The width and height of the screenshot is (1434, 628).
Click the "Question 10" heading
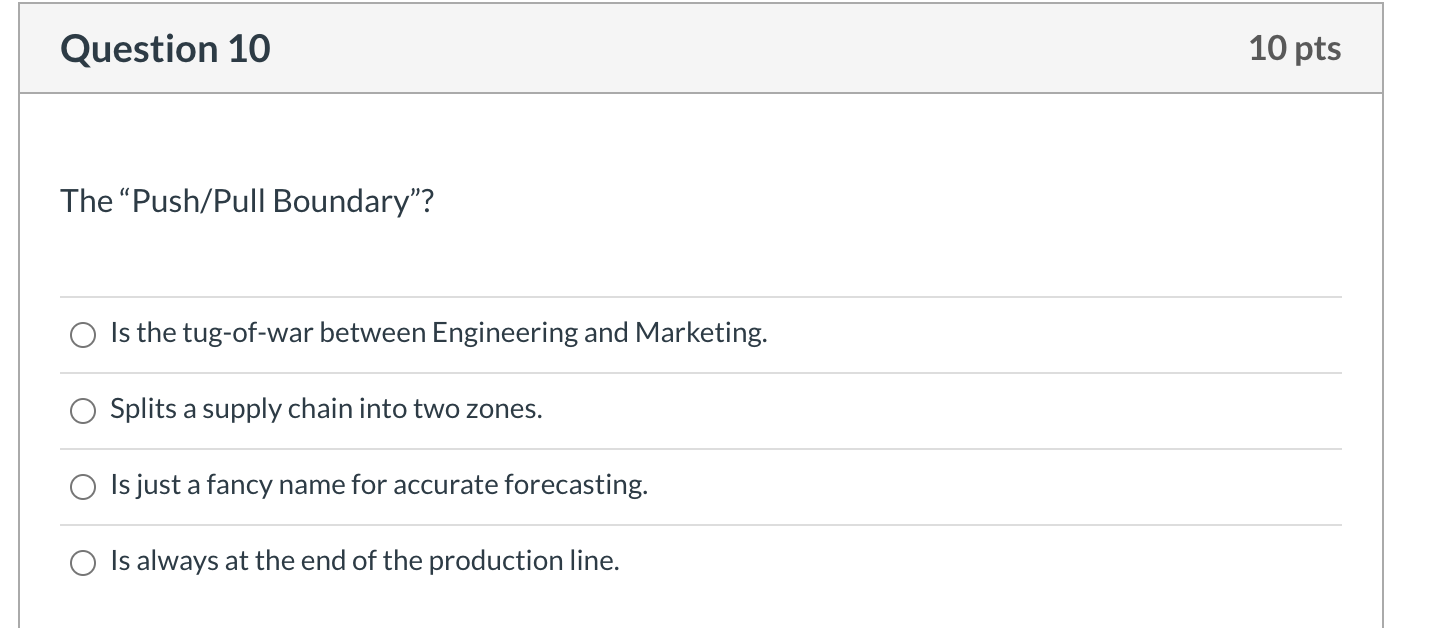coord(165,49)
